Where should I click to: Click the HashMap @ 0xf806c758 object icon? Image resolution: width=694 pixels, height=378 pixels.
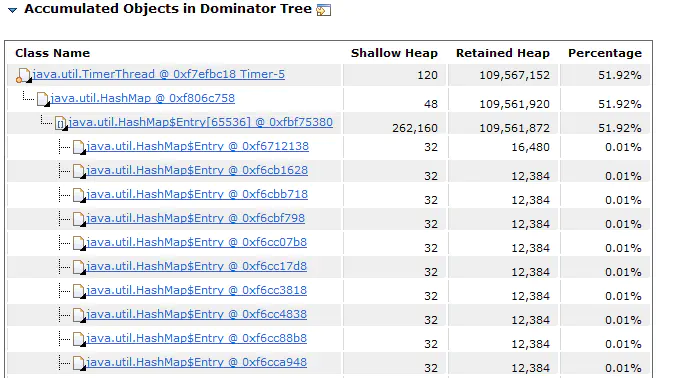tap(43, 99)
